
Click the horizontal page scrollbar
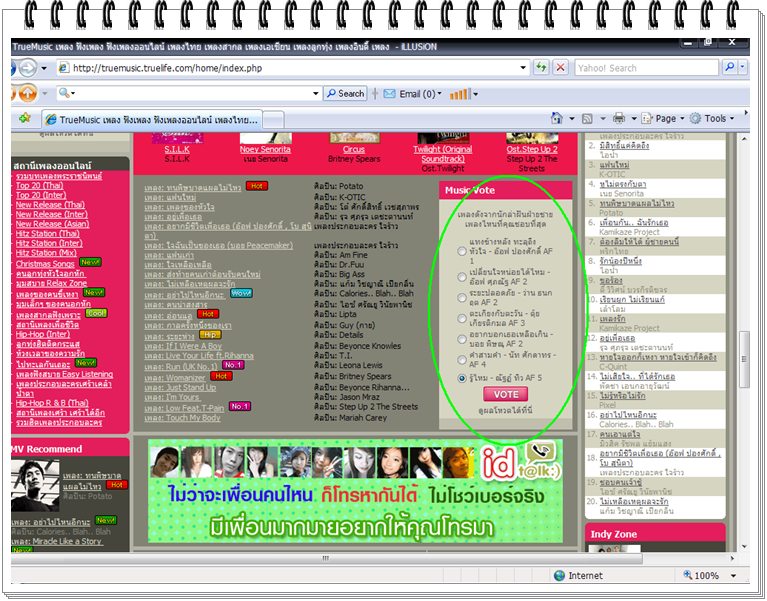[327, 558]
